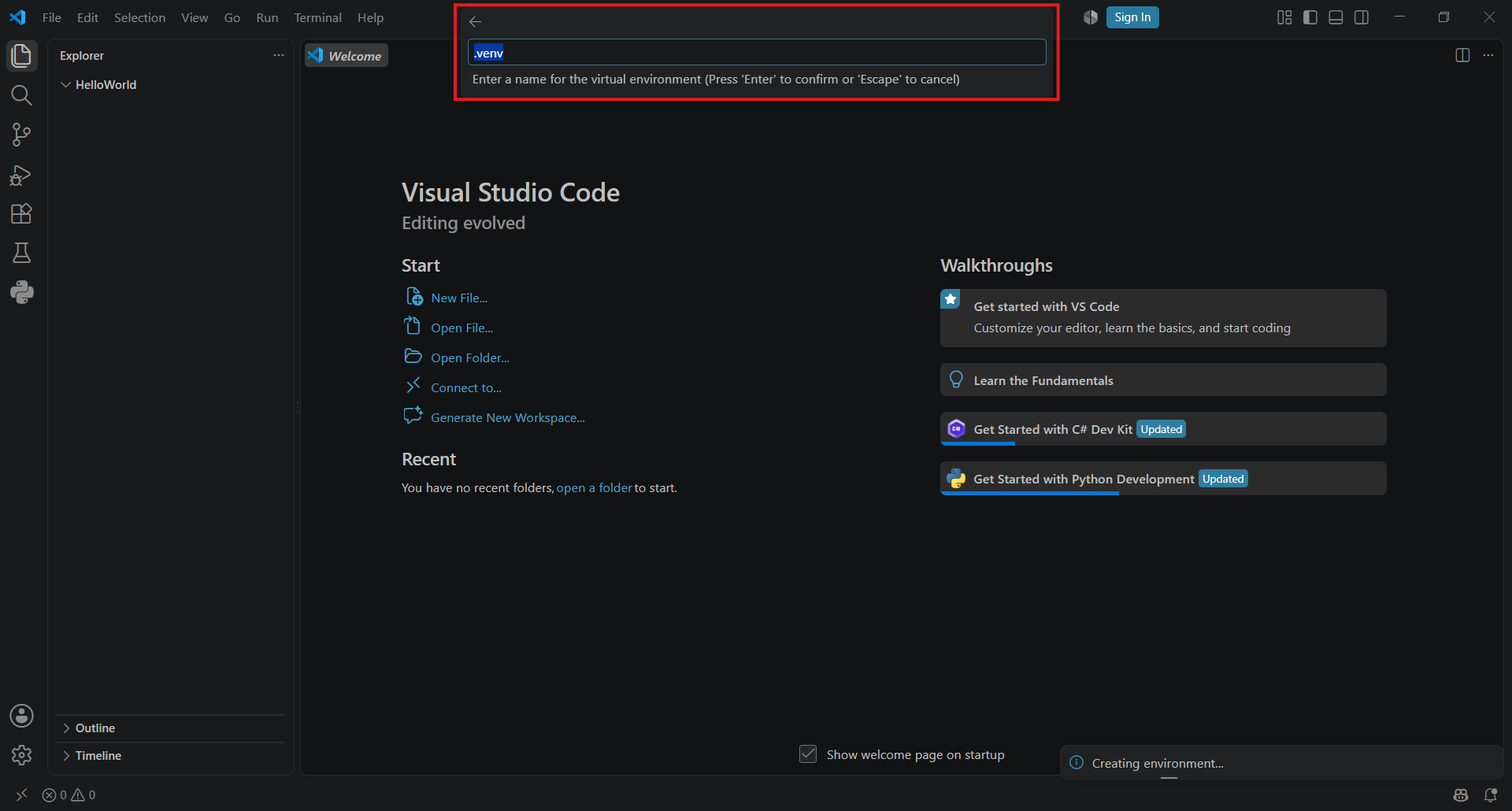Open the Explorer view icon
Viewport: 1512px width, 811px height.
[x=22, y=56]
